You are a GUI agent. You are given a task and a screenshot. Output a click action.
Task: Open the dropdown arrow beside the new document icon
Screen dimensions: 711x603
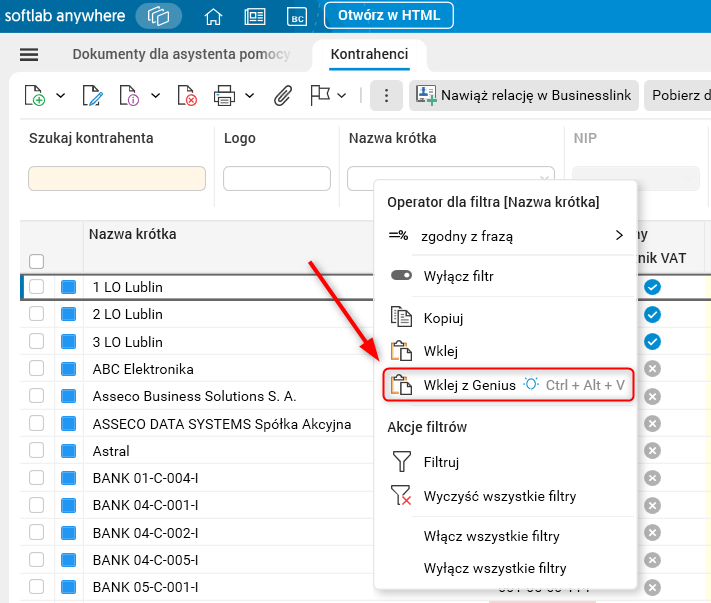click(60, 96)
